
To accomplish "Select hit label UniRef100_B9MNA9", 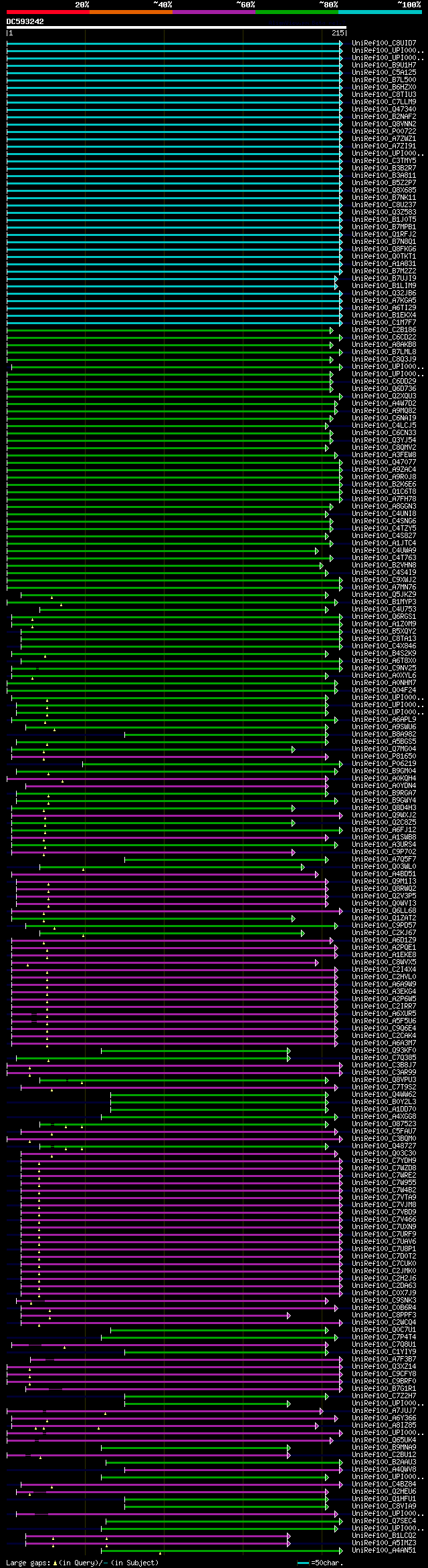I will point(384,1448).
